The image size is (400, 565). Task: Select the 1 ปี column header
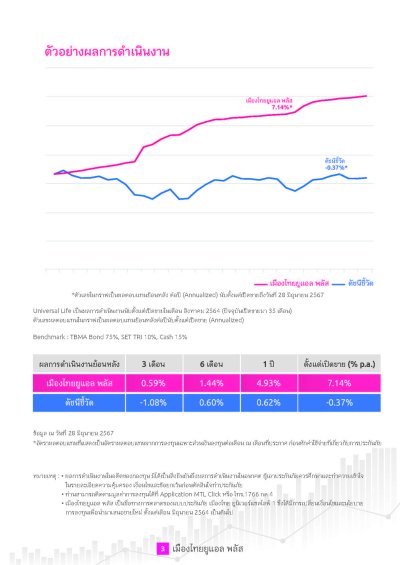point(269,364)
